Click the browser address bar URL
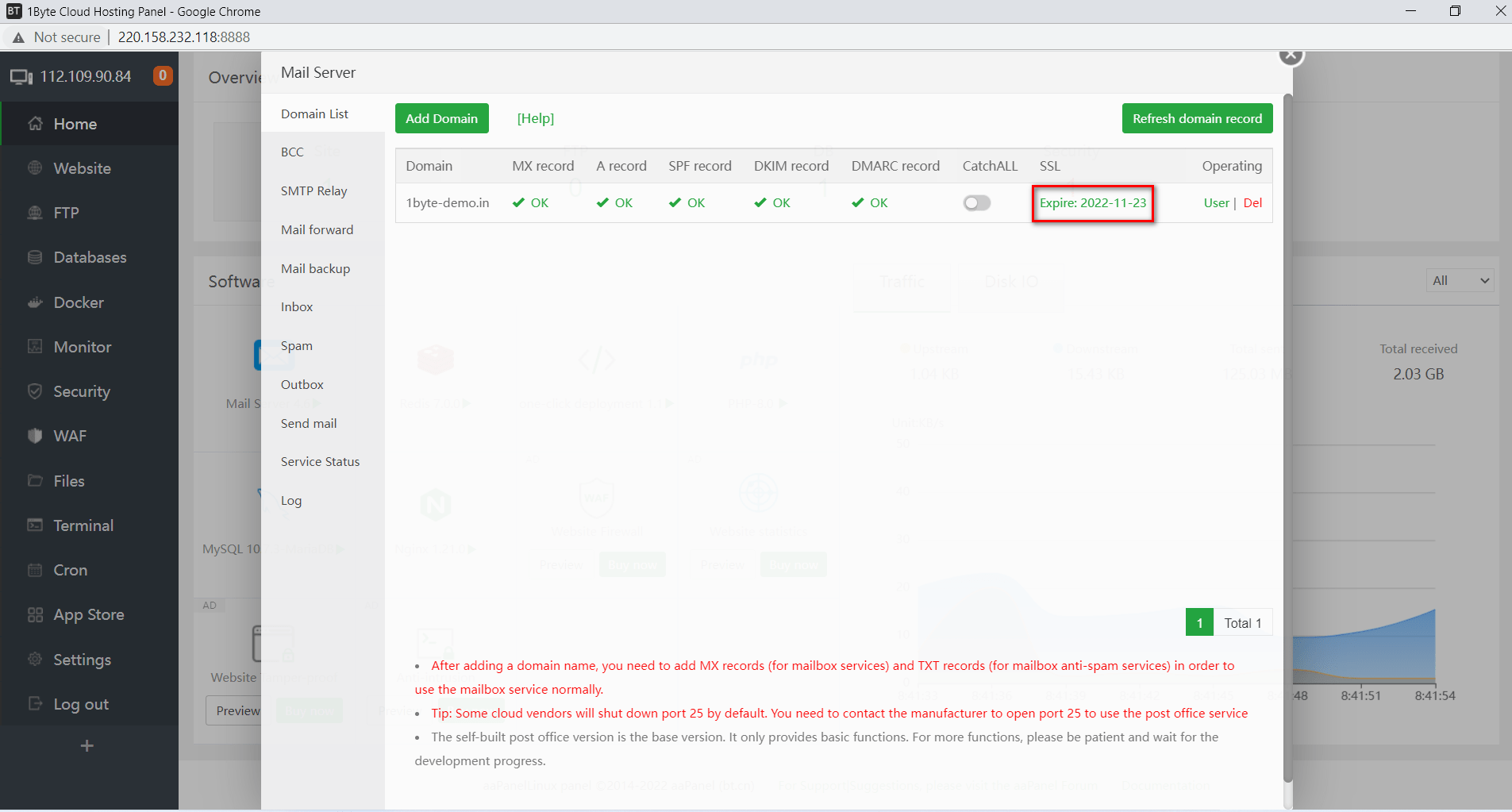This screenshot has width=1512, height=812. coord(184,37)
